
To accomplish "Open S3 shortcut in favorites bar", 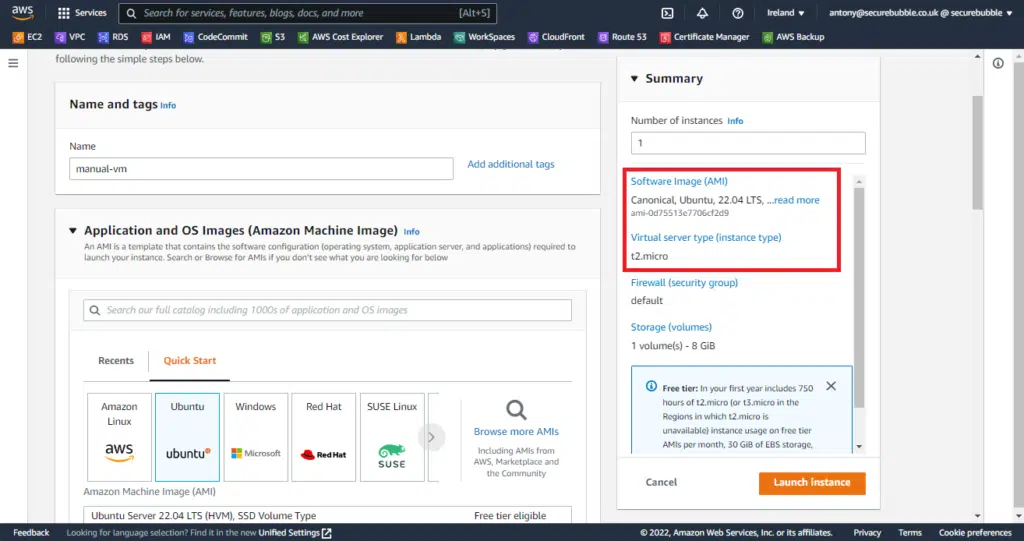I will [x=273, y=37].
